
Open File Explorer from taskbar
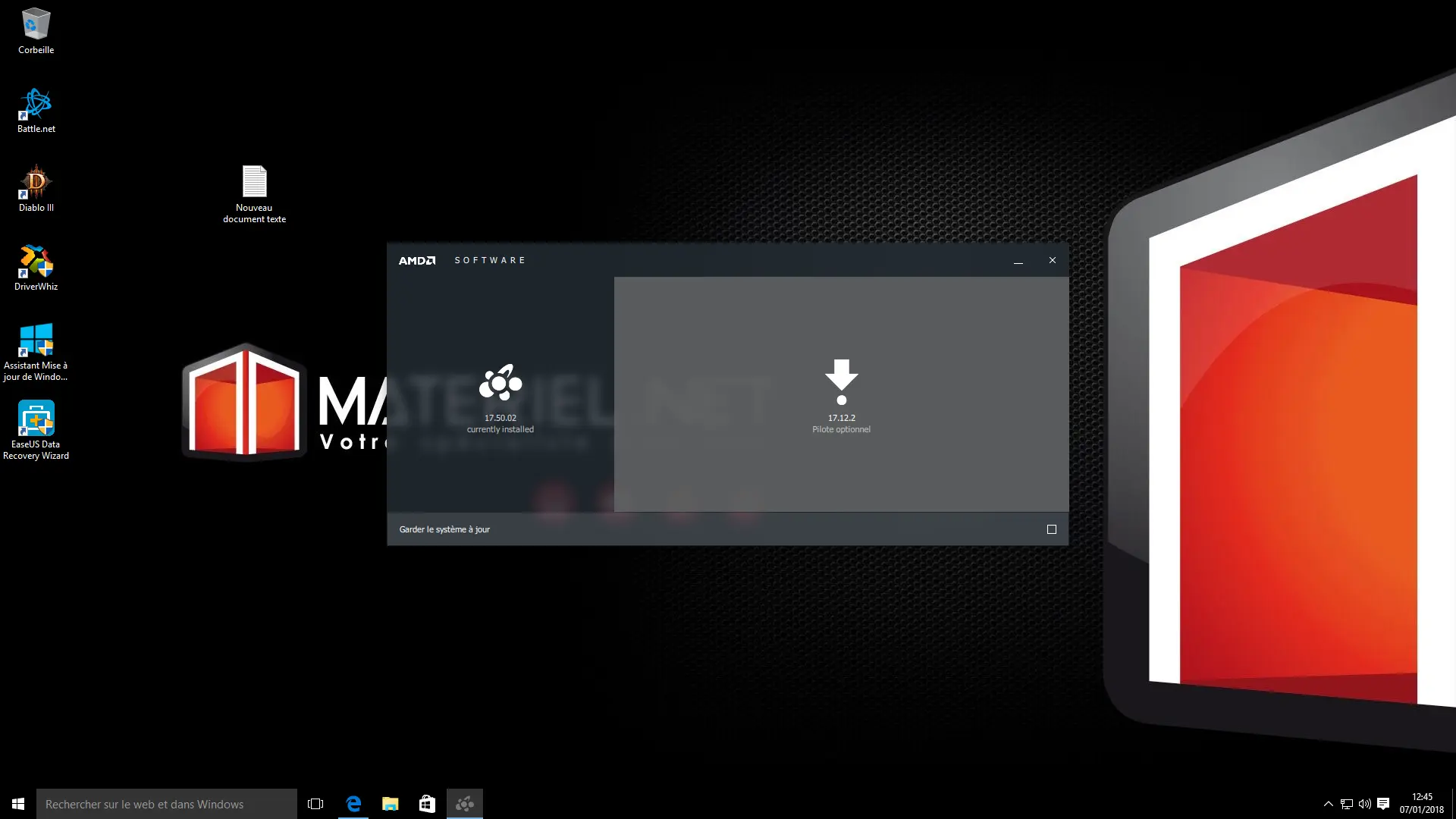pos(391,804)
